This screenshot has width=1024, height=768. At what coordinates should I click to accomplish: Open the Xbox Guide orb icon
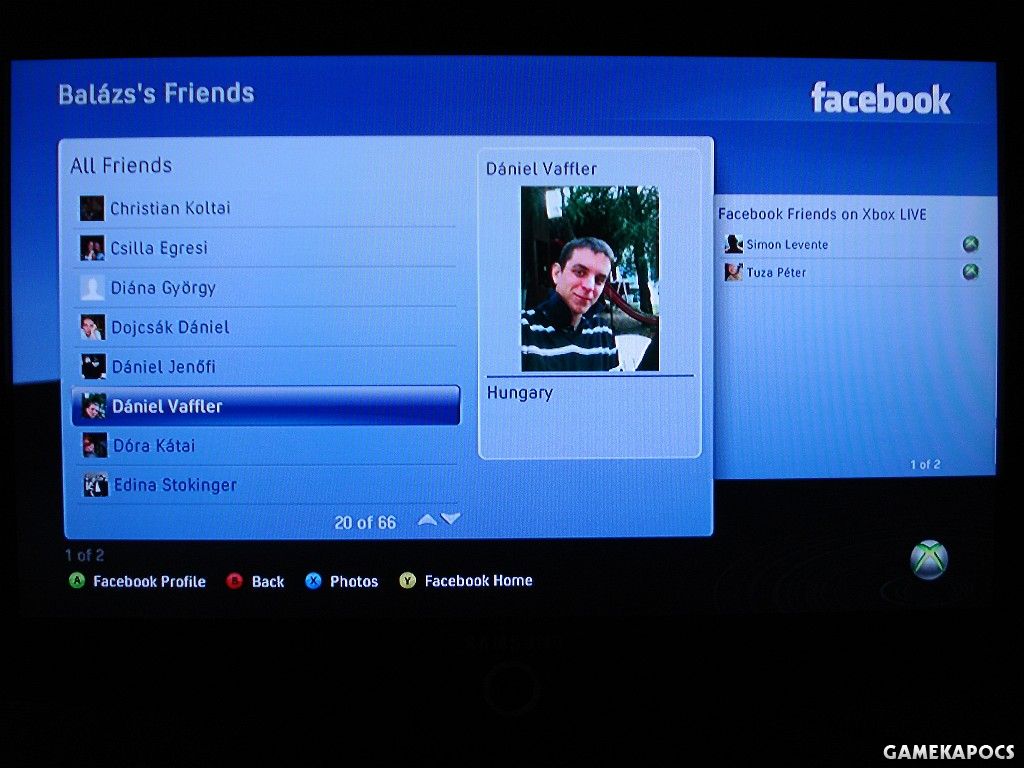[x=929, y=560]
